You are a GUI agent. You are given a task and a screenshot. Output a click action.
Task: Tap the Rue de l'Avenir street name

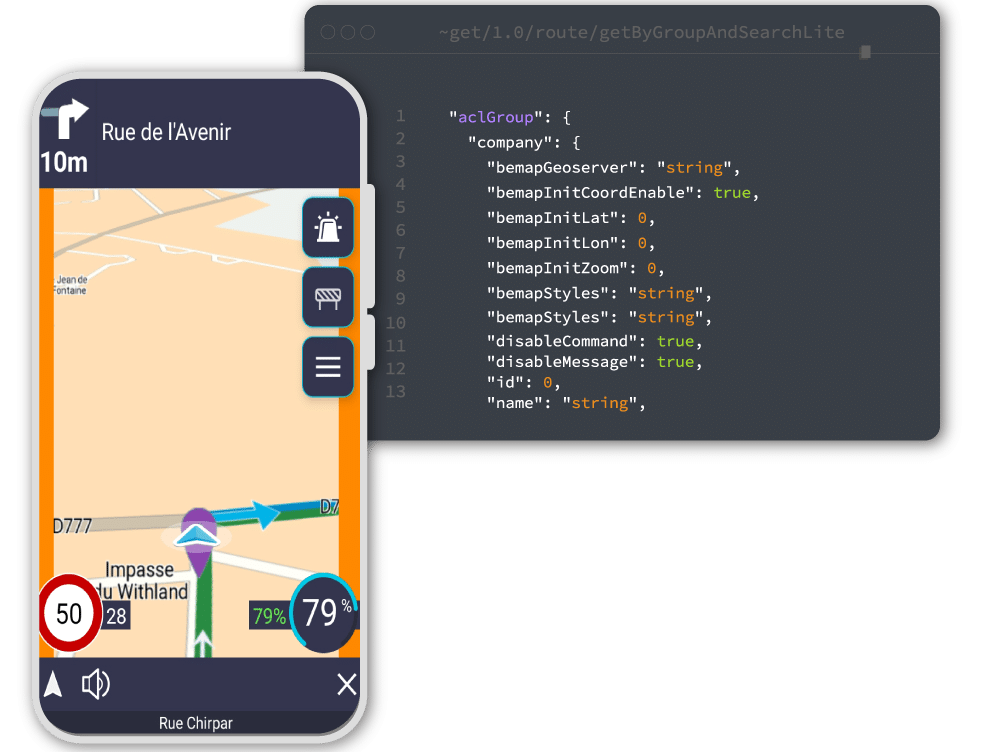coord(168,131)
